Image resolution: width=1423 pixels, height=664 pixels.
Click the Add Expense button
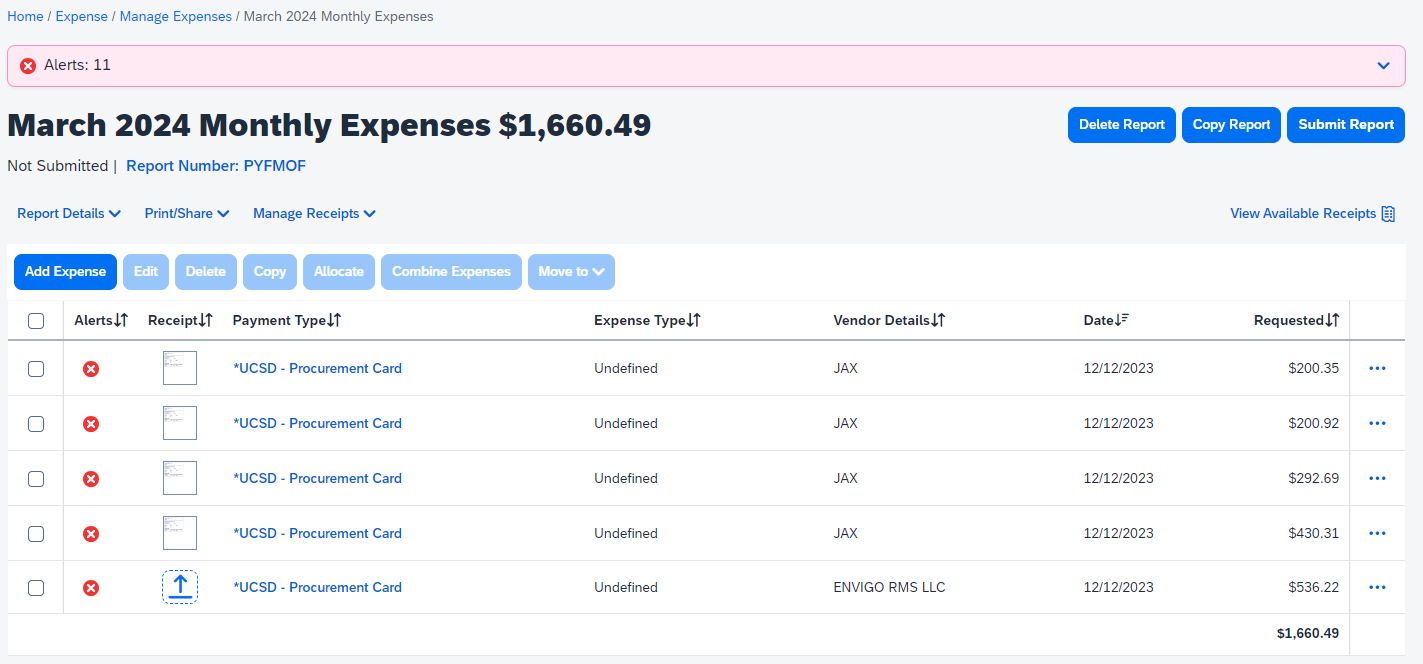(65, 272)
